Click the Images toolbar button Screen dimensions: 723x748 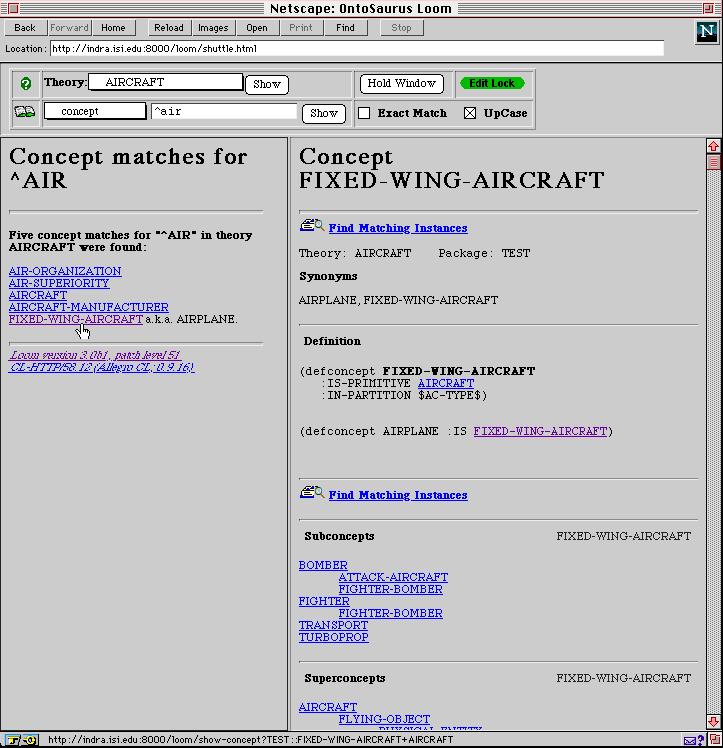click(213, 28)
